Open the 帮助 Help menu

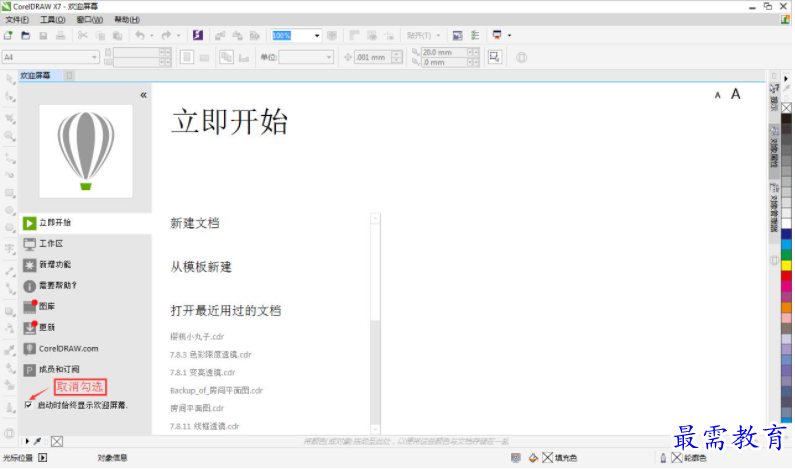click(127, 20)
